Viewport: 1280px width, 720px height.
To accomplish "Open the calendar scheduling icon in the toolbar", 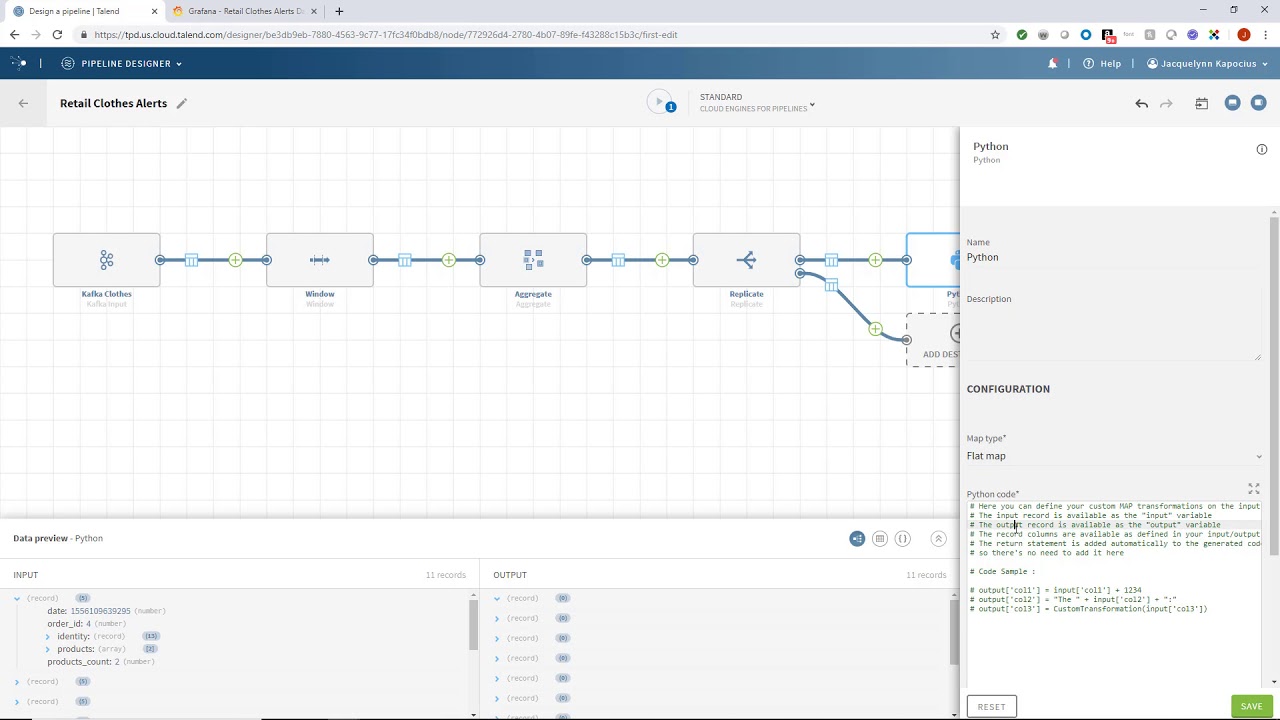I will click(x=1202, y=103).
